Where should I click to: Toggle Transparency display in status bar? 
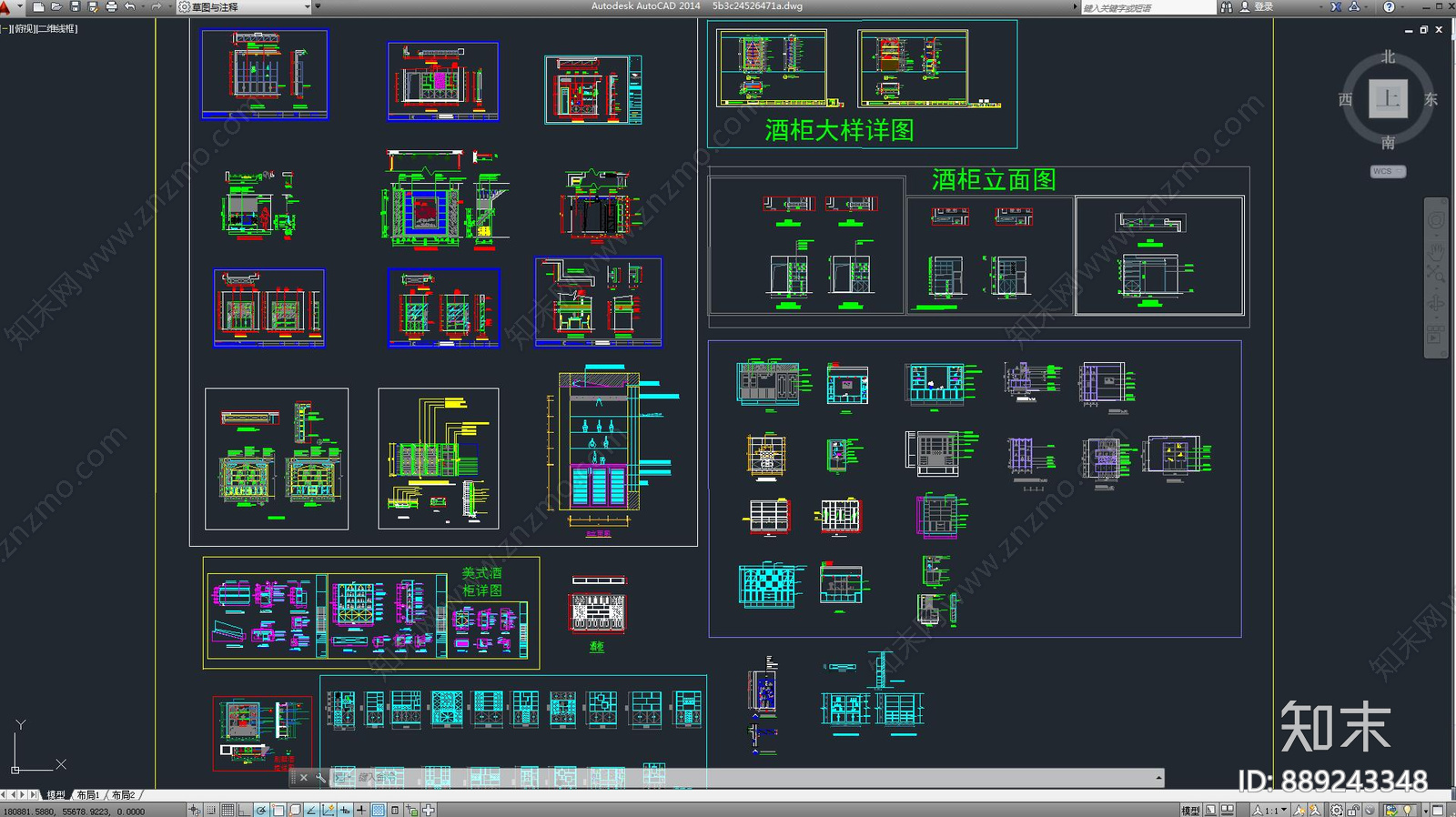coord(379,810)
